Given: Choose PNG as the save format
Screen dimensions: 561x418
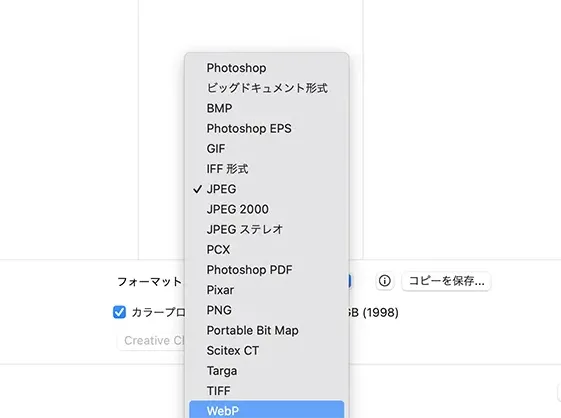Looking at the screenshot, I should (x=267, y=310).
